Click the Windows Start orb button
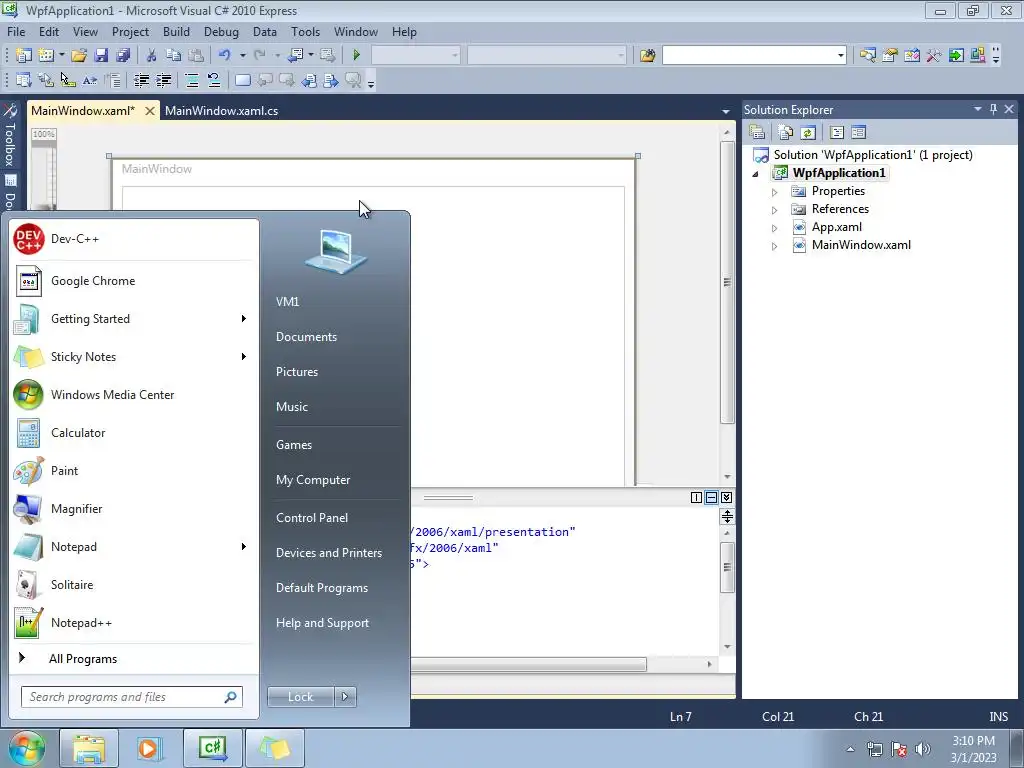The width and height of the screenshot is (1024, 768). point(26,748)
